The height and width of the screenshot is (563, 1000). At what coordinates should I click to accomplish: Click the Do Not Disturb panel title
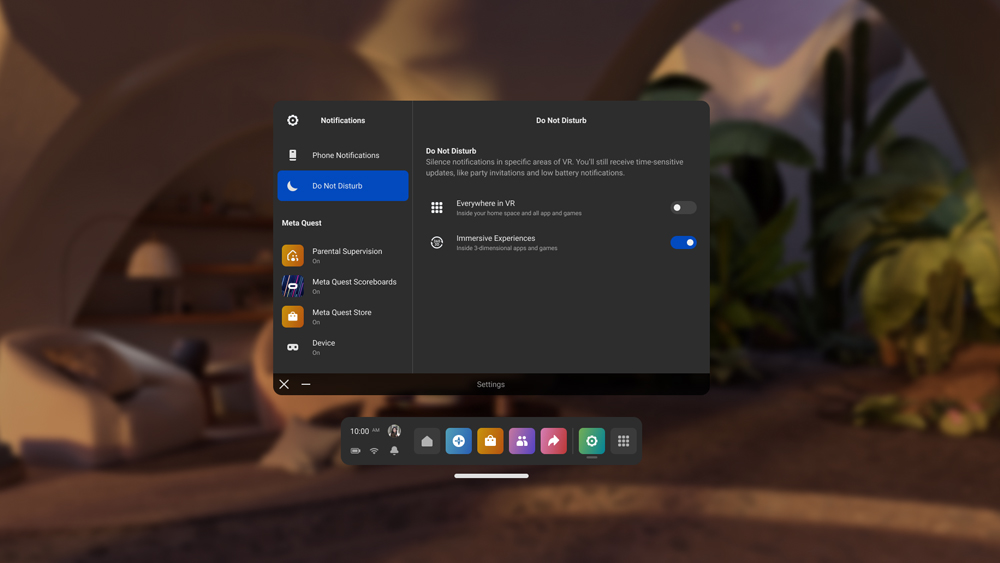pos(561,121)
